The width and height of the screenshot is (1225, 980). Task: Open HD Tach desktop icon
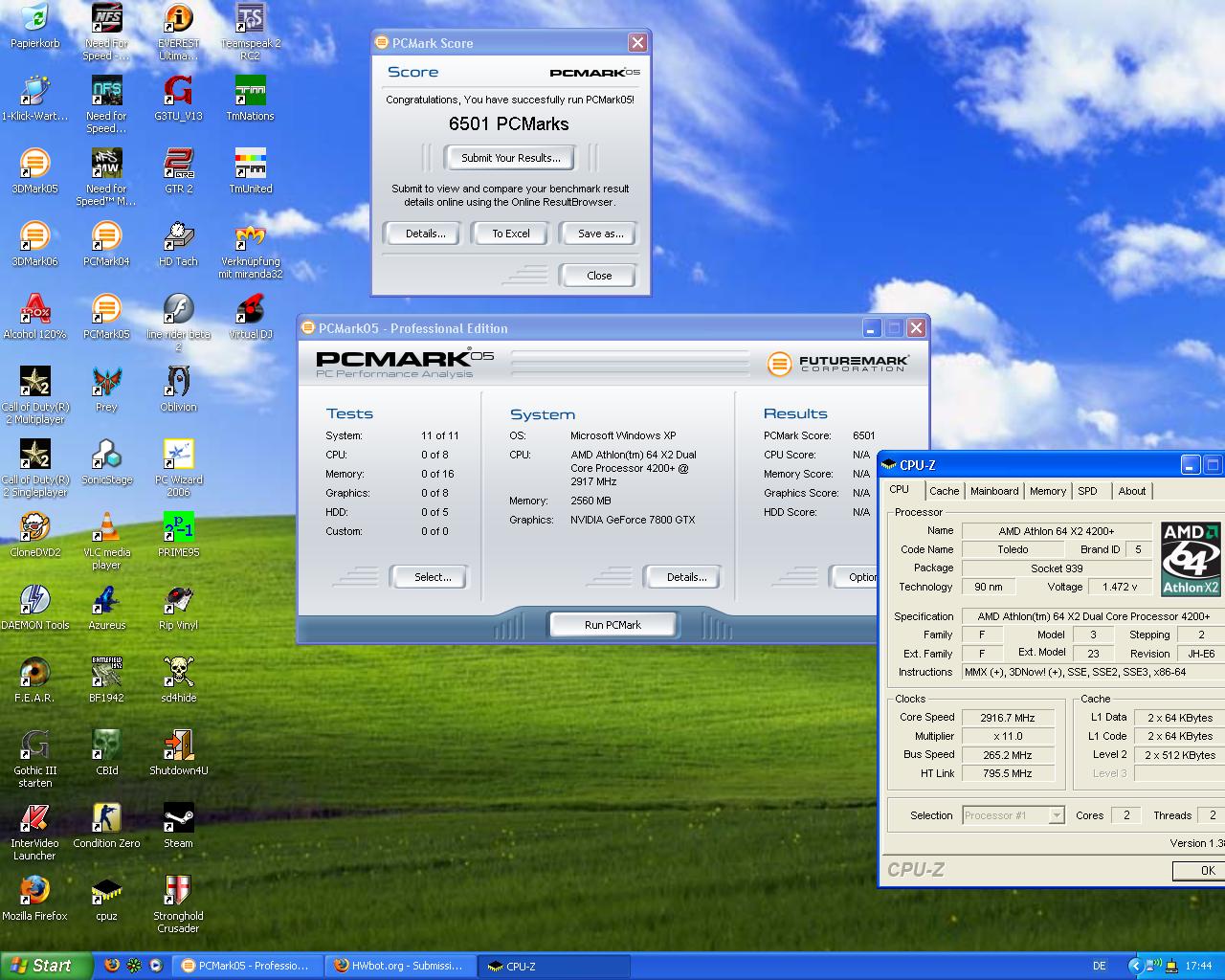tap(178, 243)
